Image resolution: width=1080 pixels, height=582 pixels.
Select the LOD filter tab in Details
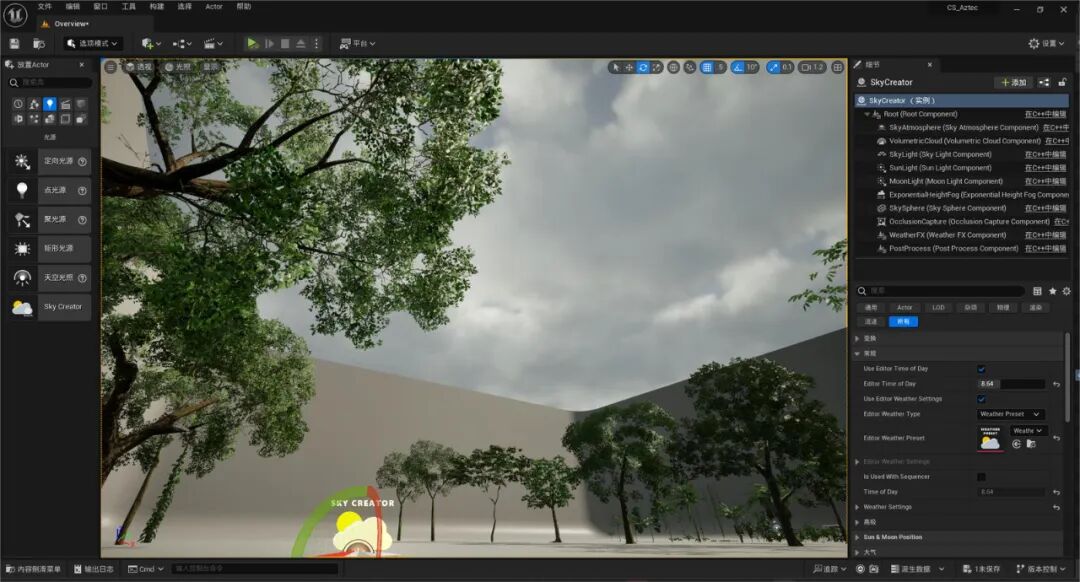[x=938, y=308]
